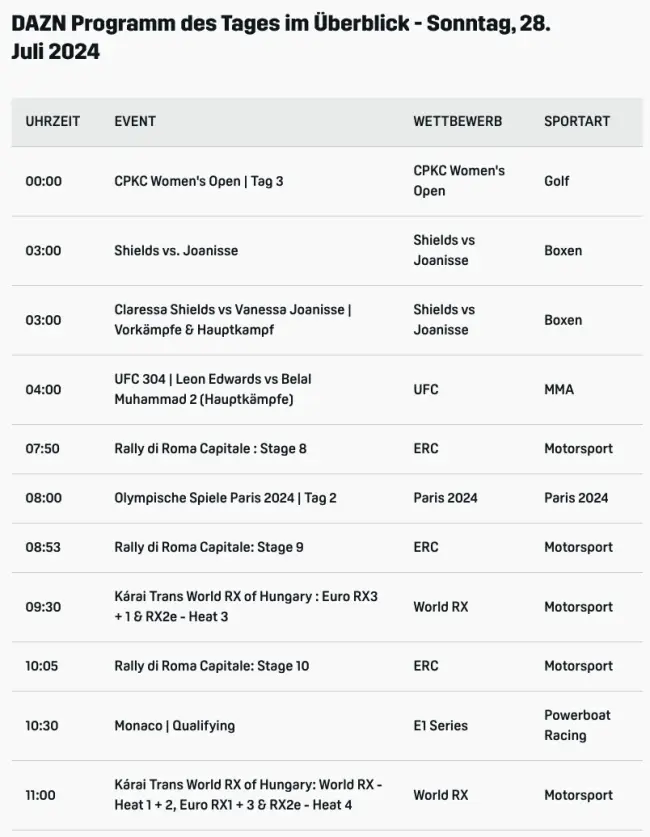Click the UHRZEIT column header
Screen dimensions: 650x837
(x=53, y=121)
